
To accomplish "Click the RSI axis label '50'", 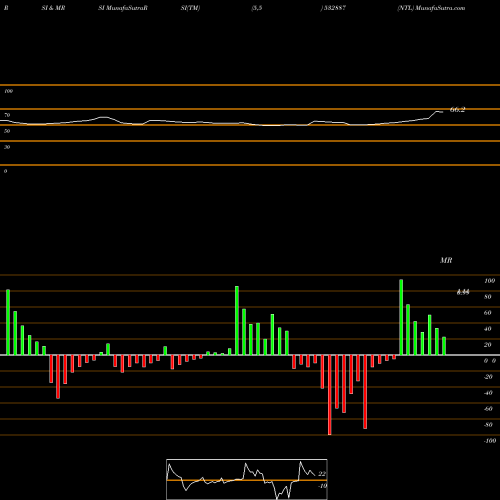I will pyautogui.click(x=7, y=131).
